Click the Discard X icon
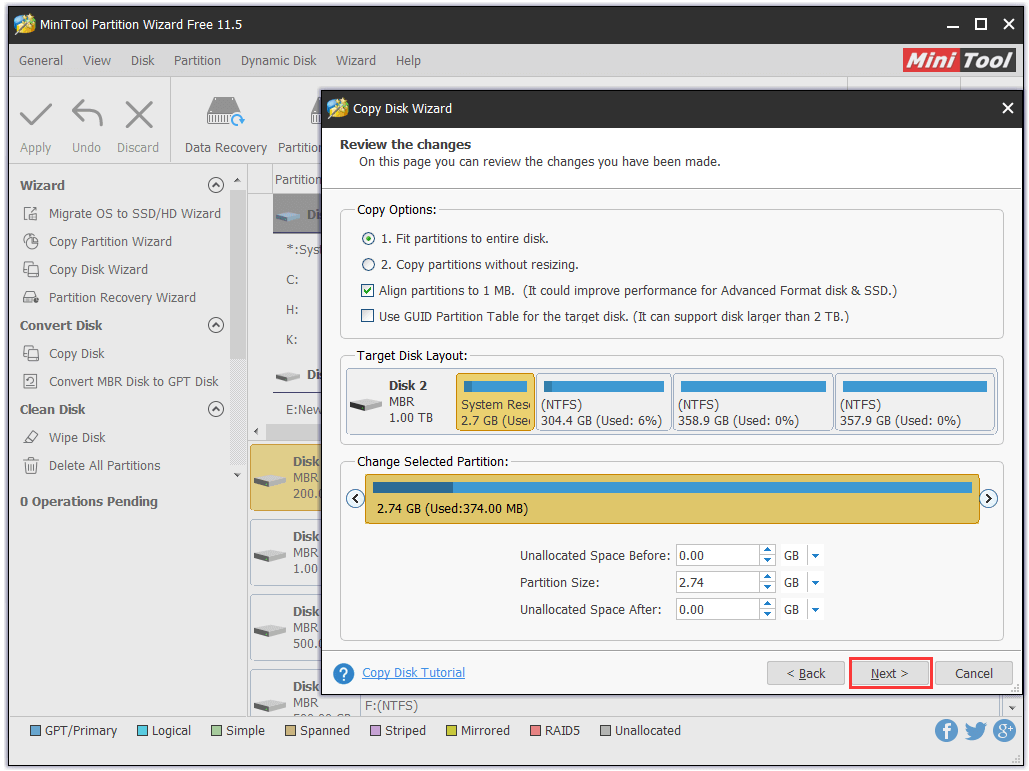Viewport: 1029px width, 771px height. [x=138, y=115]
